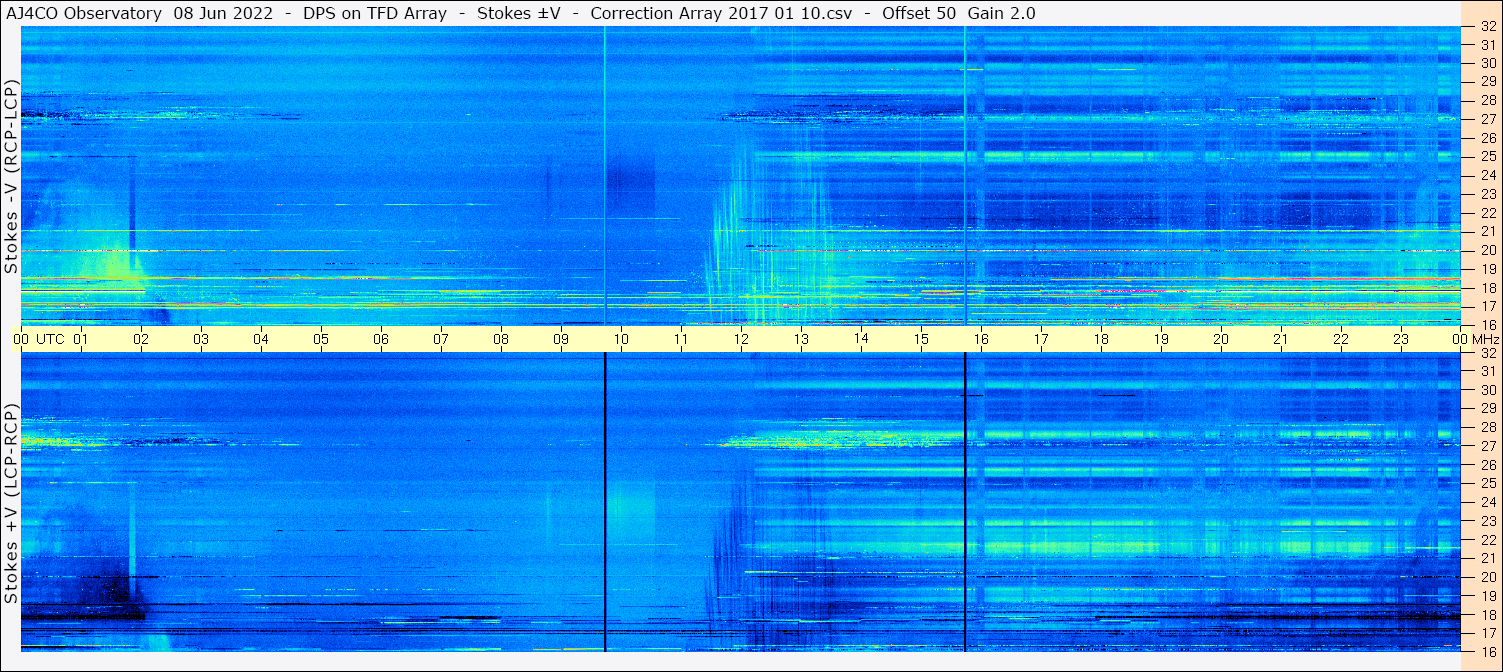The image size is (1503, 672).
Task: Click black vertical line near 09:40 in Stokes +V
Action: tap(605, 502)
